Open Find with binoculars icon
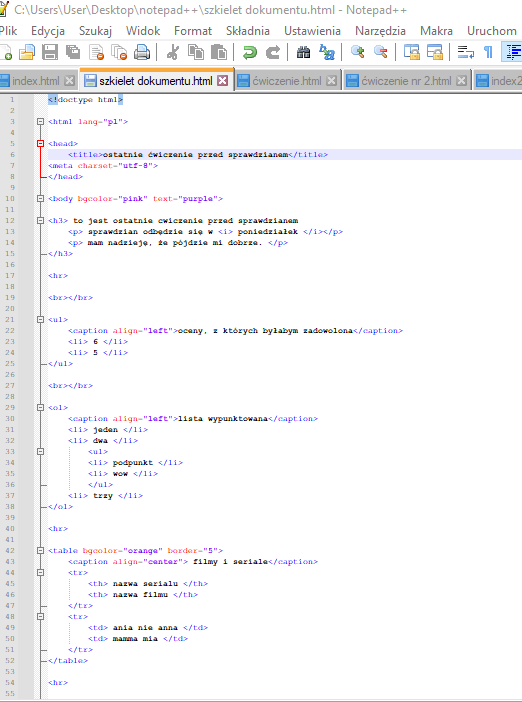 point(304,52)
